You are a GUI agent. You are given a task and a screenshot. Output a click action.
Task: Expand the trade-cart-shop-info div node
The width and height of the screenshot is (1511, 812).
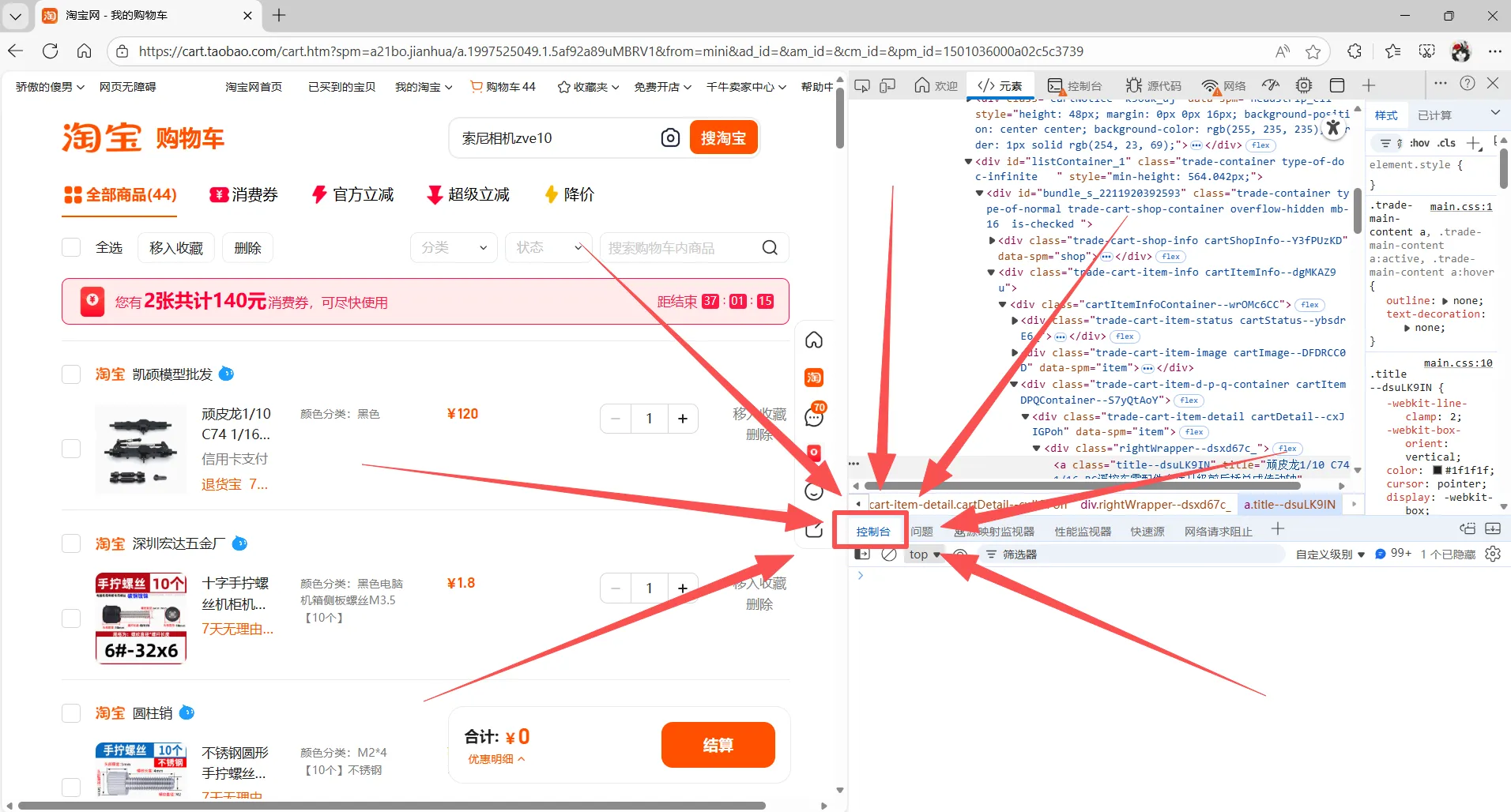pos(992,241)
